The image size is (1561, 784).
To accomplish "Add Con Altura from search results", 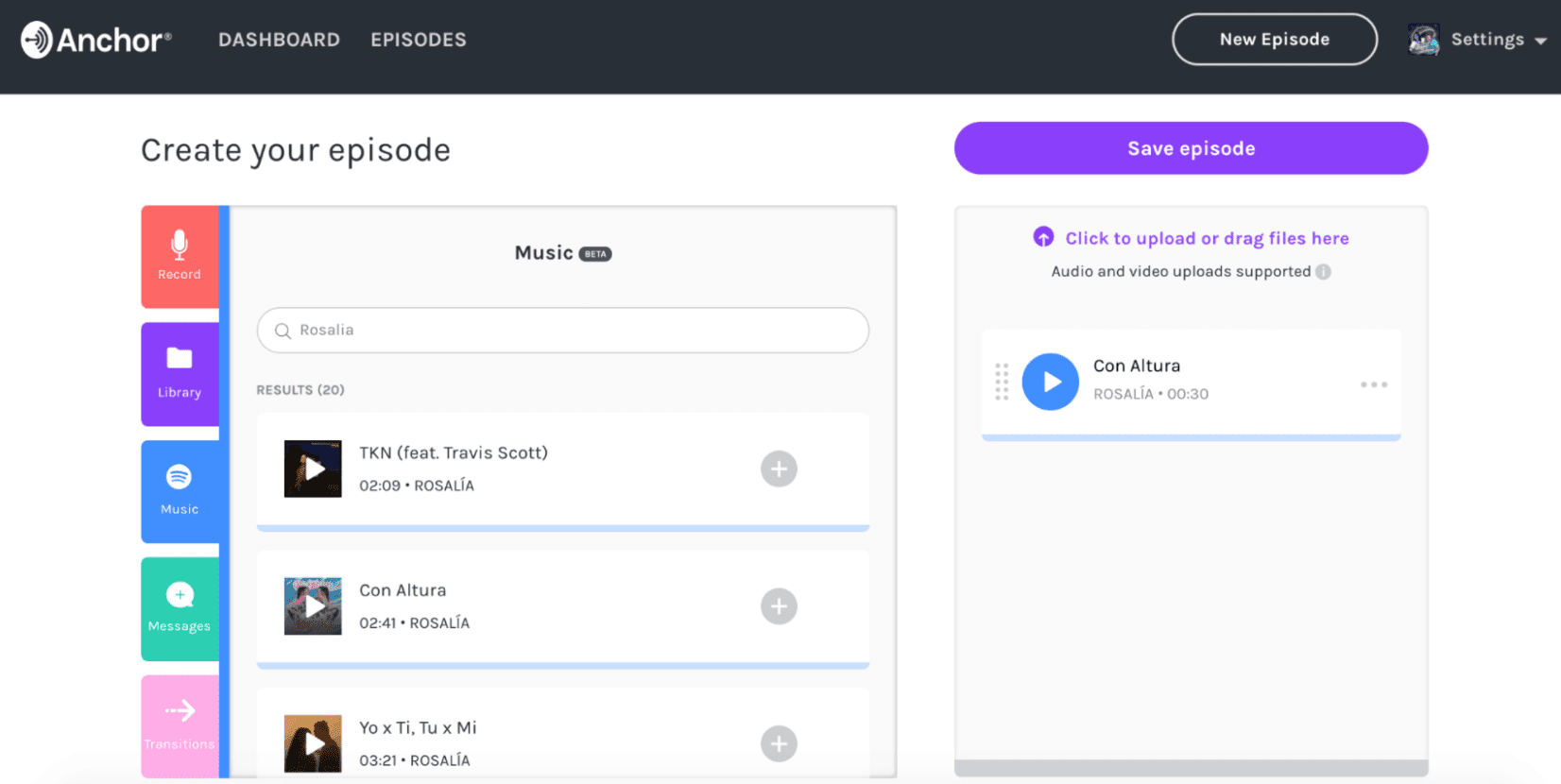I will (x=779, y=606).
